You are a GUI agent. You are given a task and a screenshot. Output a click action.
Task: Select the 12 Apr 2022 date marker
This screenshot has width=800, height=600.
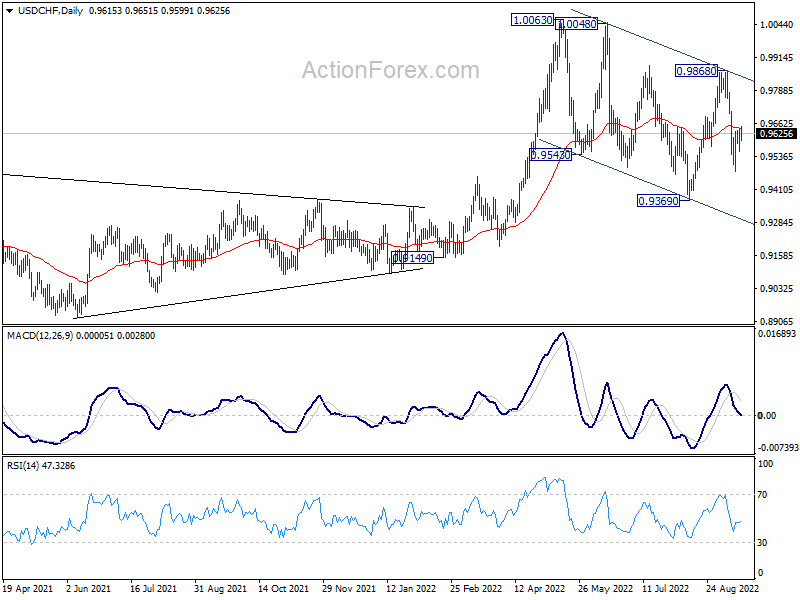(540, 589)
